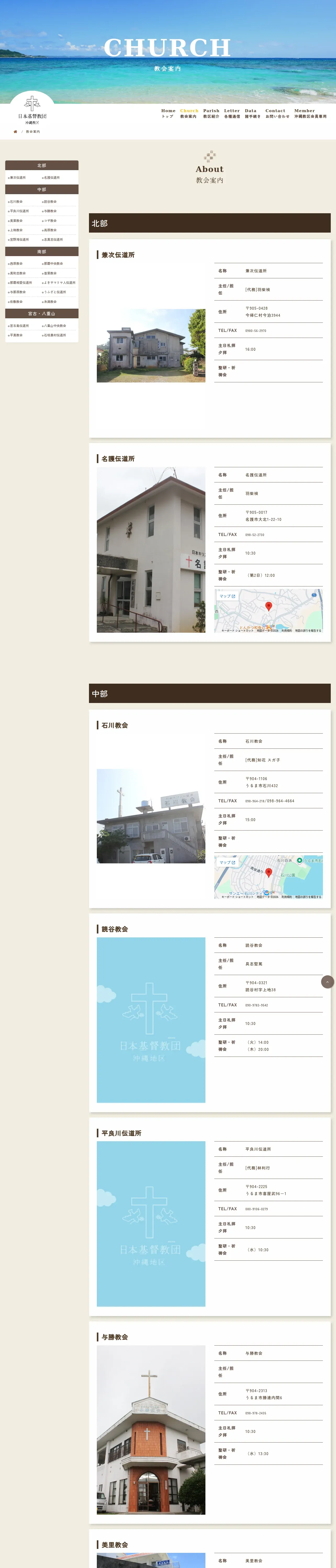Click the 中部 section heading bar

click(x=210, y=693)
